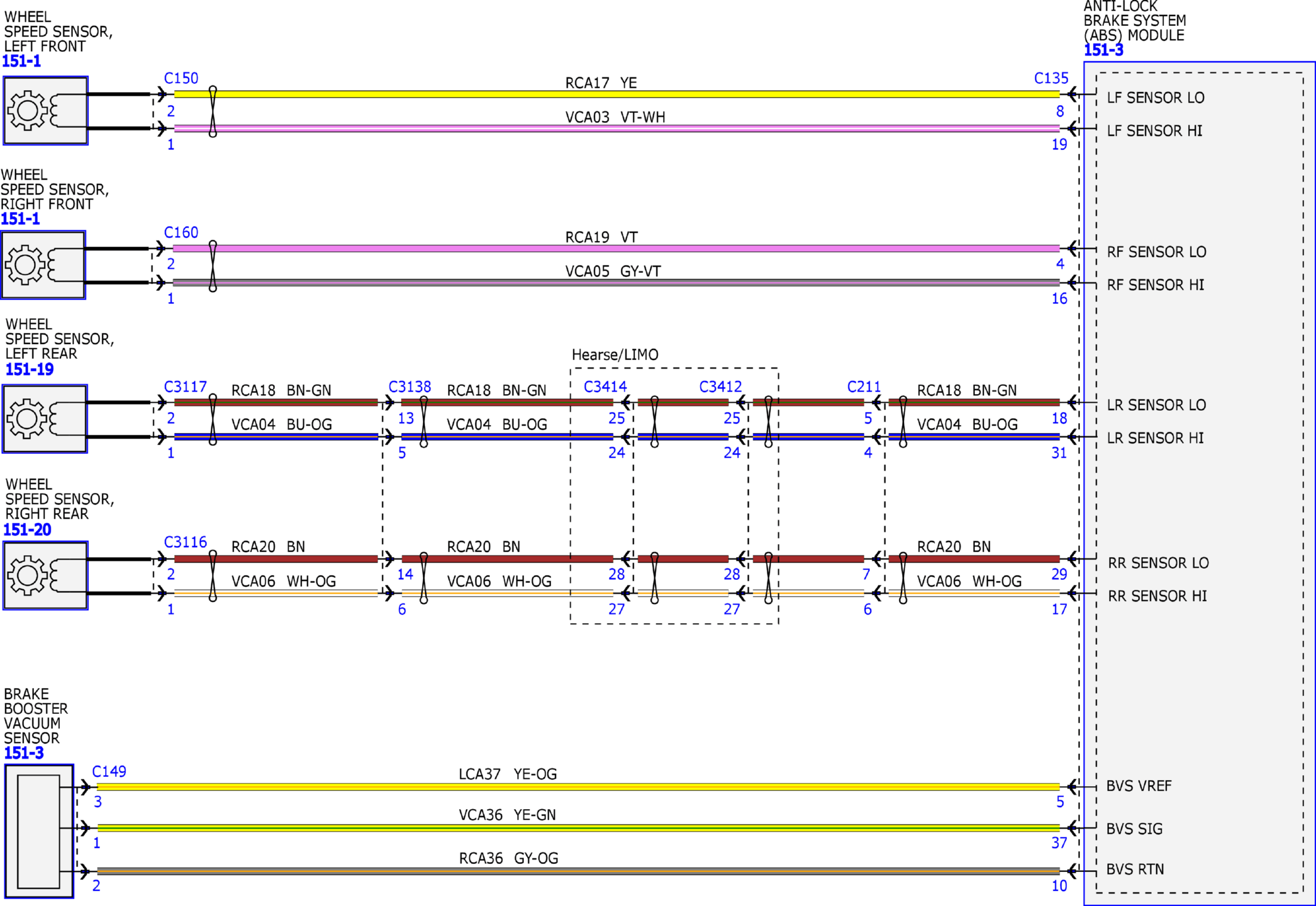Click the VCA36 YE-GN wire label
The height and width of the screenshot is (906, 1316).
pos(507,815)
